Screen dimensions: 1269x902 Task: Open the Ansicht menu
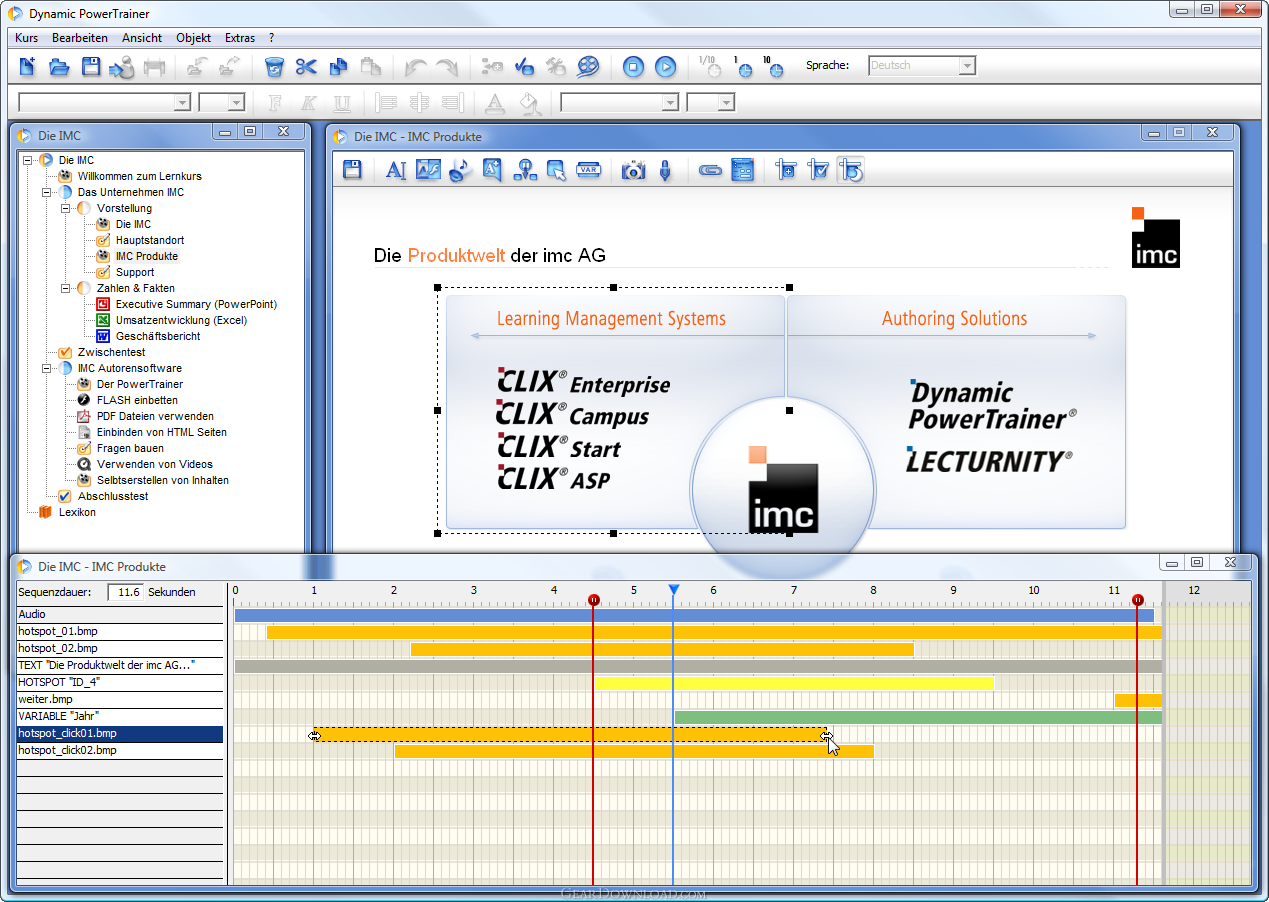coord(142,38)
